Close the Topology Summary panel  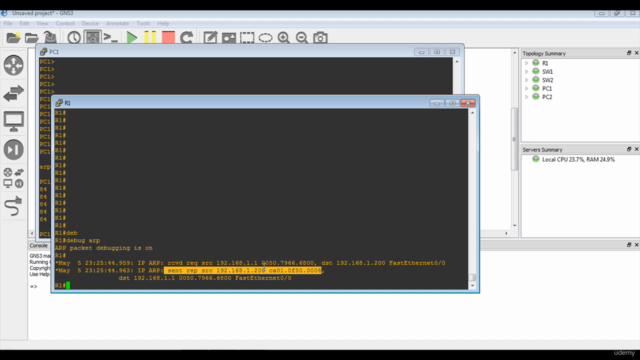point(636,53)
